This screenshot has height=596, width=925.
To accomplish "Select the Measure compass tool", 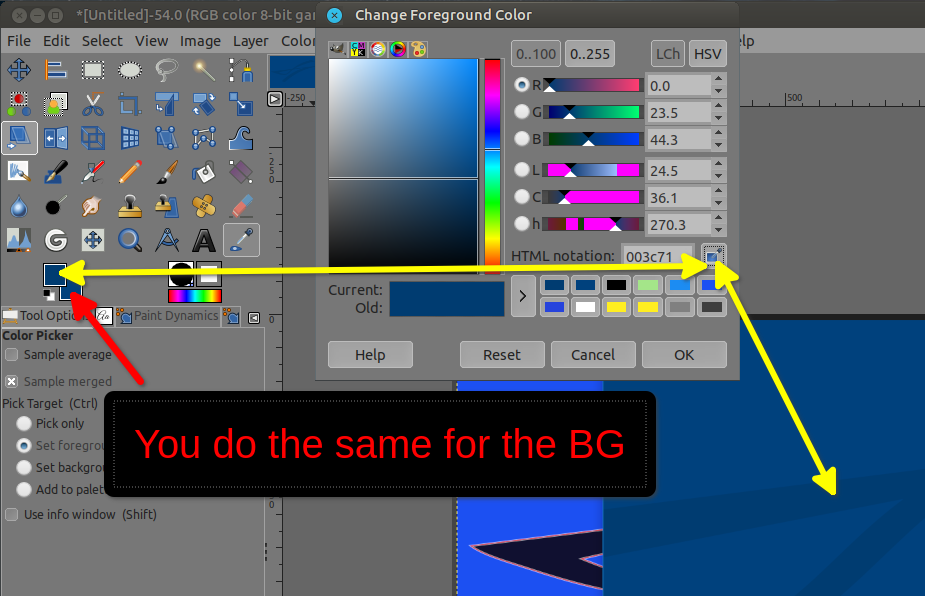I will pyautogui.click(x=167, y=240).
